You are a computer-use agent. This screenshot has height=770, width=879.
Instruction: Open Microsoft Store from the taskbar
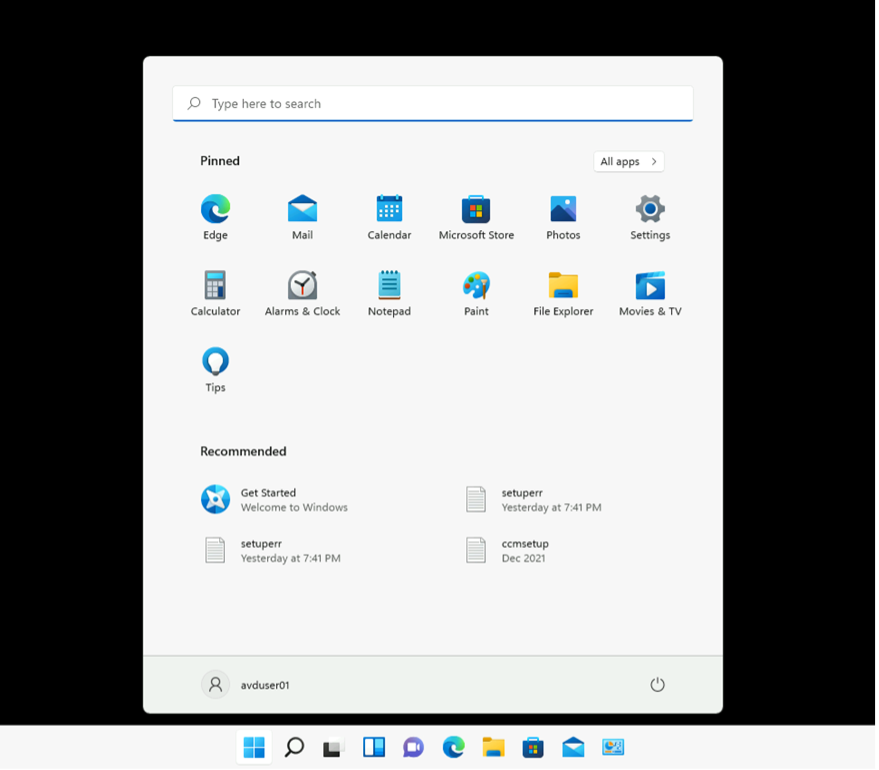pos(533,747)
